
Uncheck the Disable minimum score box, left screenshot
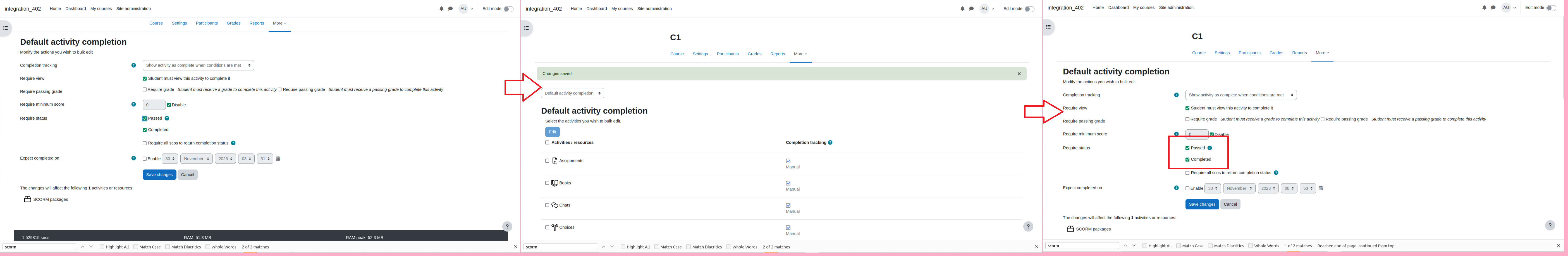(169, 105)
